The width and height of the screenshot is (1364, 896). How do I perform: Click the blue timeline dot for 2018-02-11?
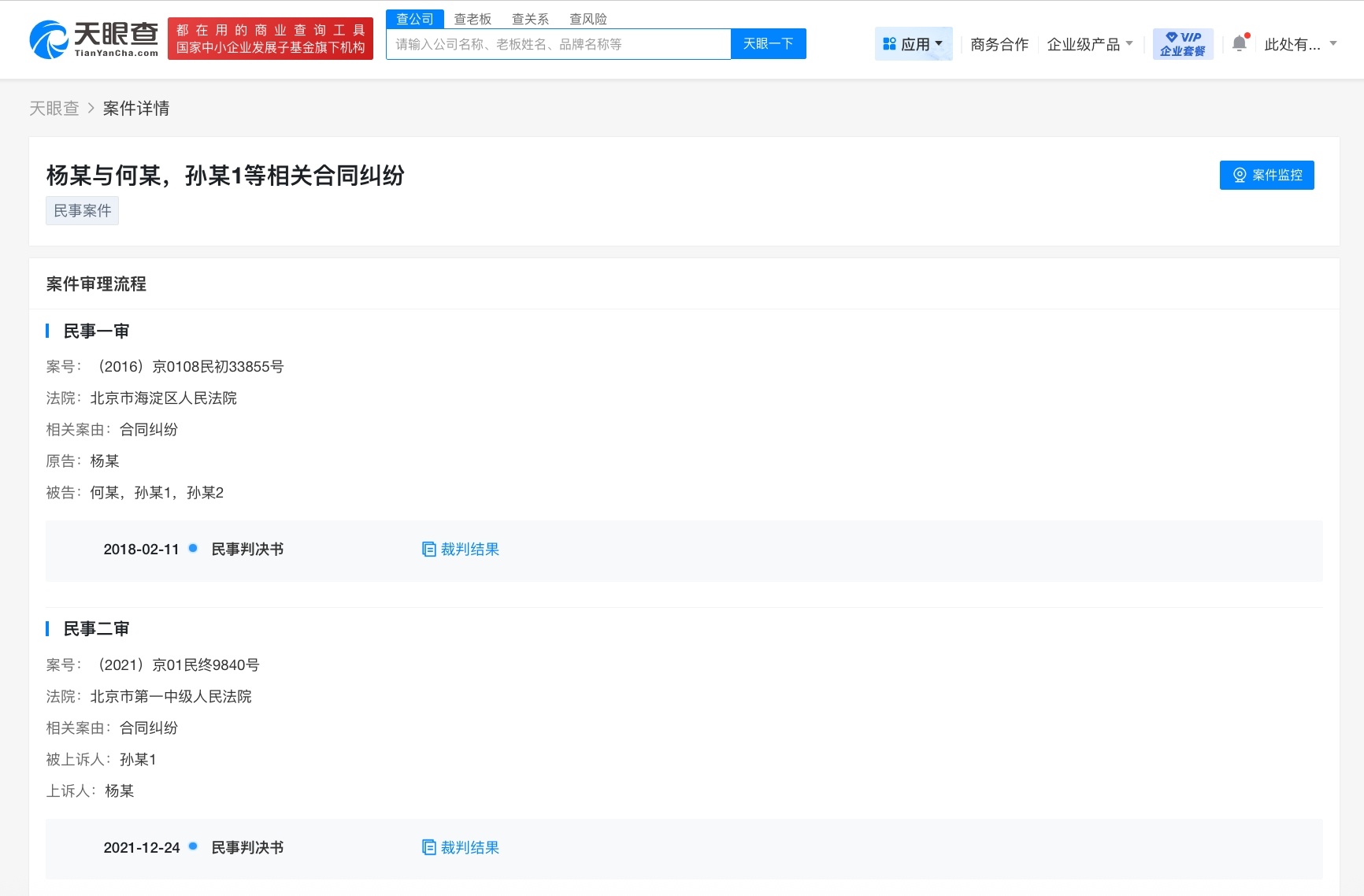[x=193, y=549]
